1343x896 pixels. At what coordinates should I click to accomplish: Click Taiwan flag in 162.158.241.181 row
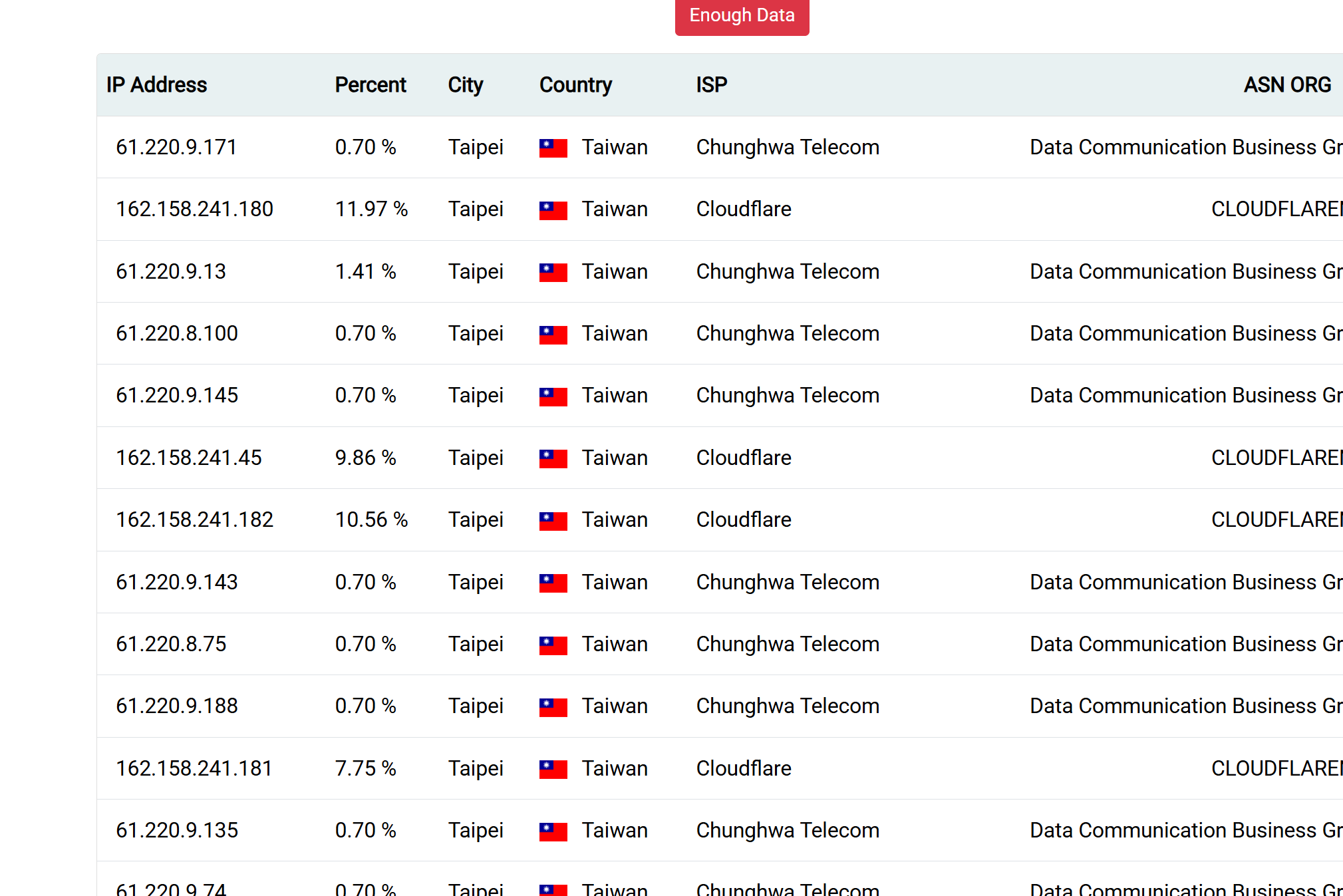pos(553,770)
